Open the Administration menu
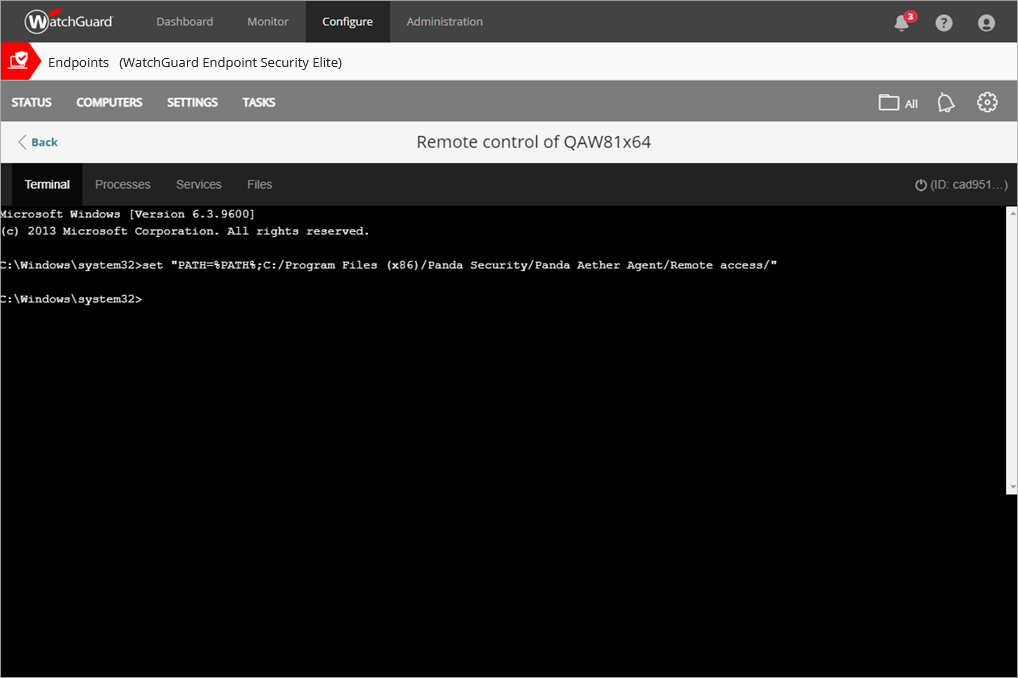1018x678 pixels. coord(445,21)
